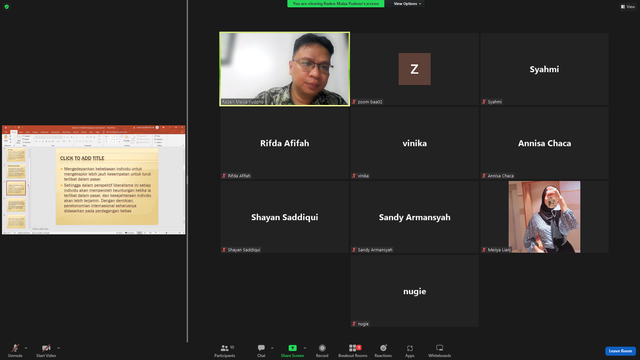Open Zoom Apps

410,350
